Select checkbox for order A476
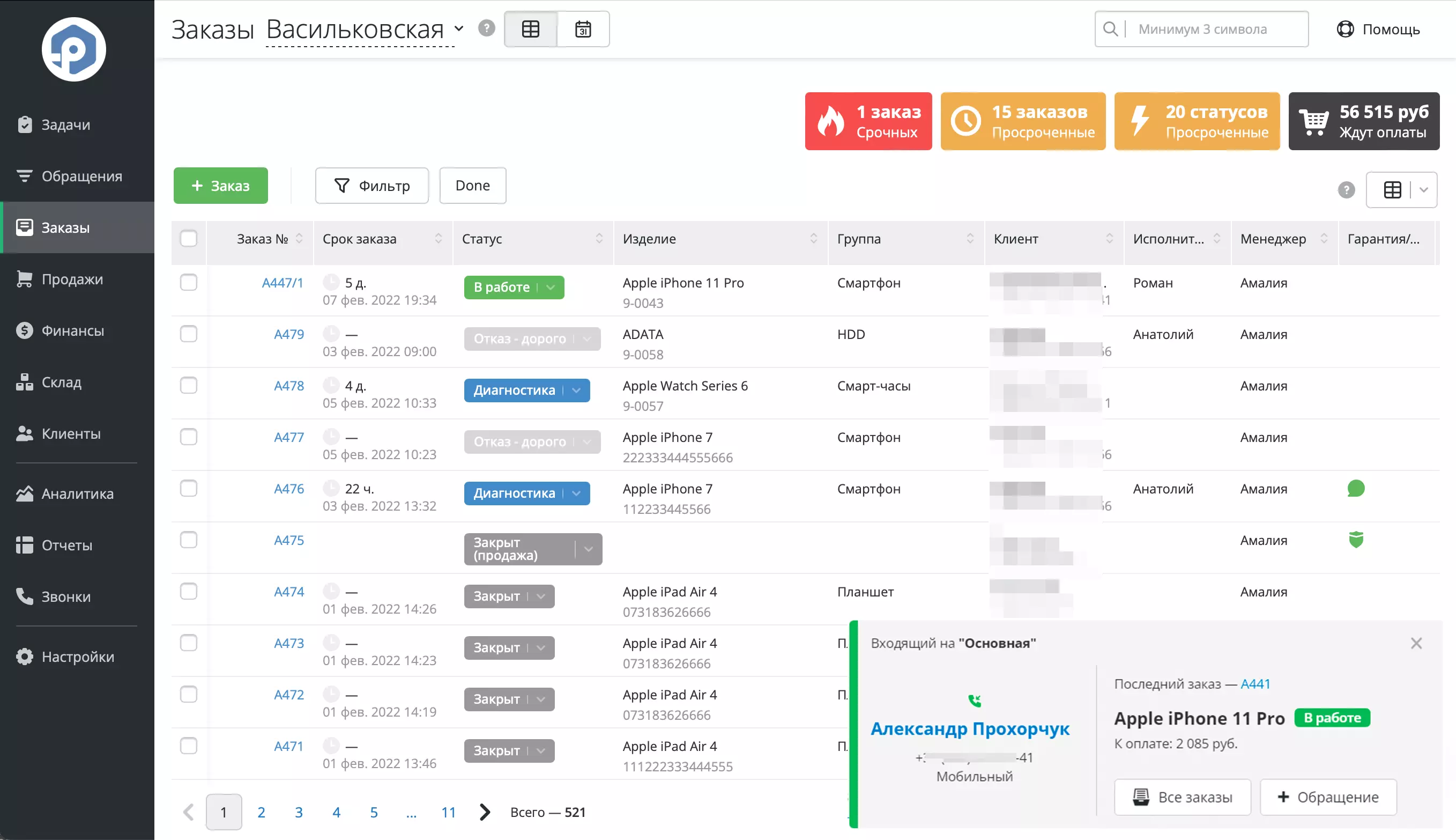 pyautogui.click(x=189, y=488)
